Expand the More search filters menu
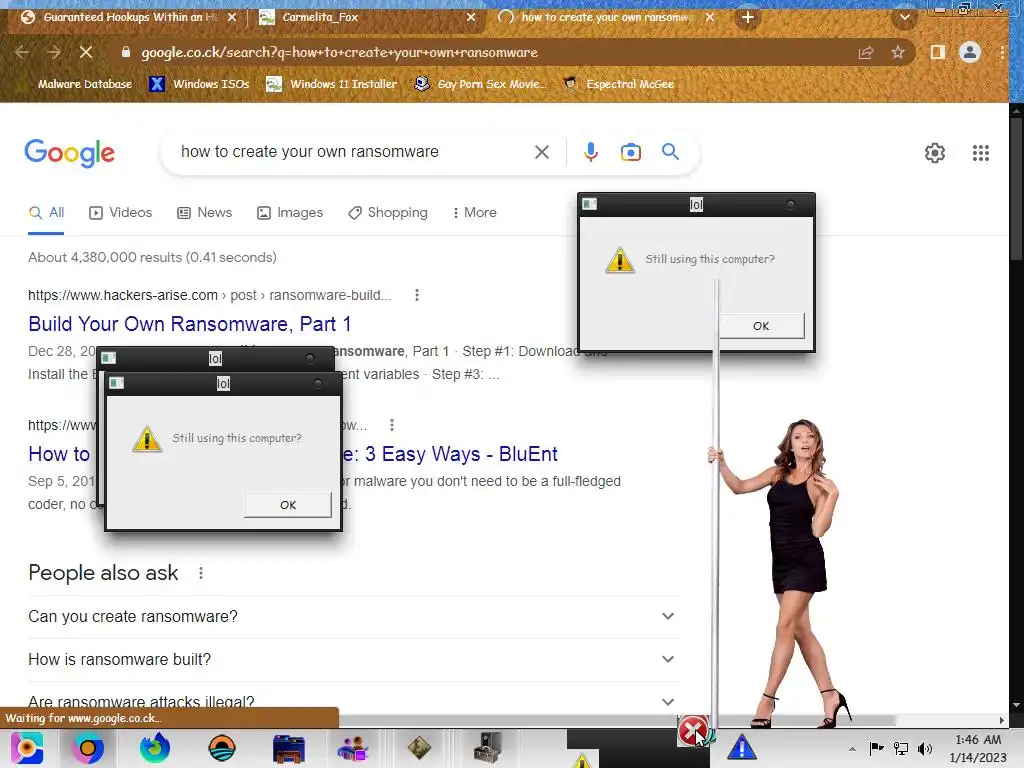This screenshot has width=1024, height=768. (x=475, y=213)
